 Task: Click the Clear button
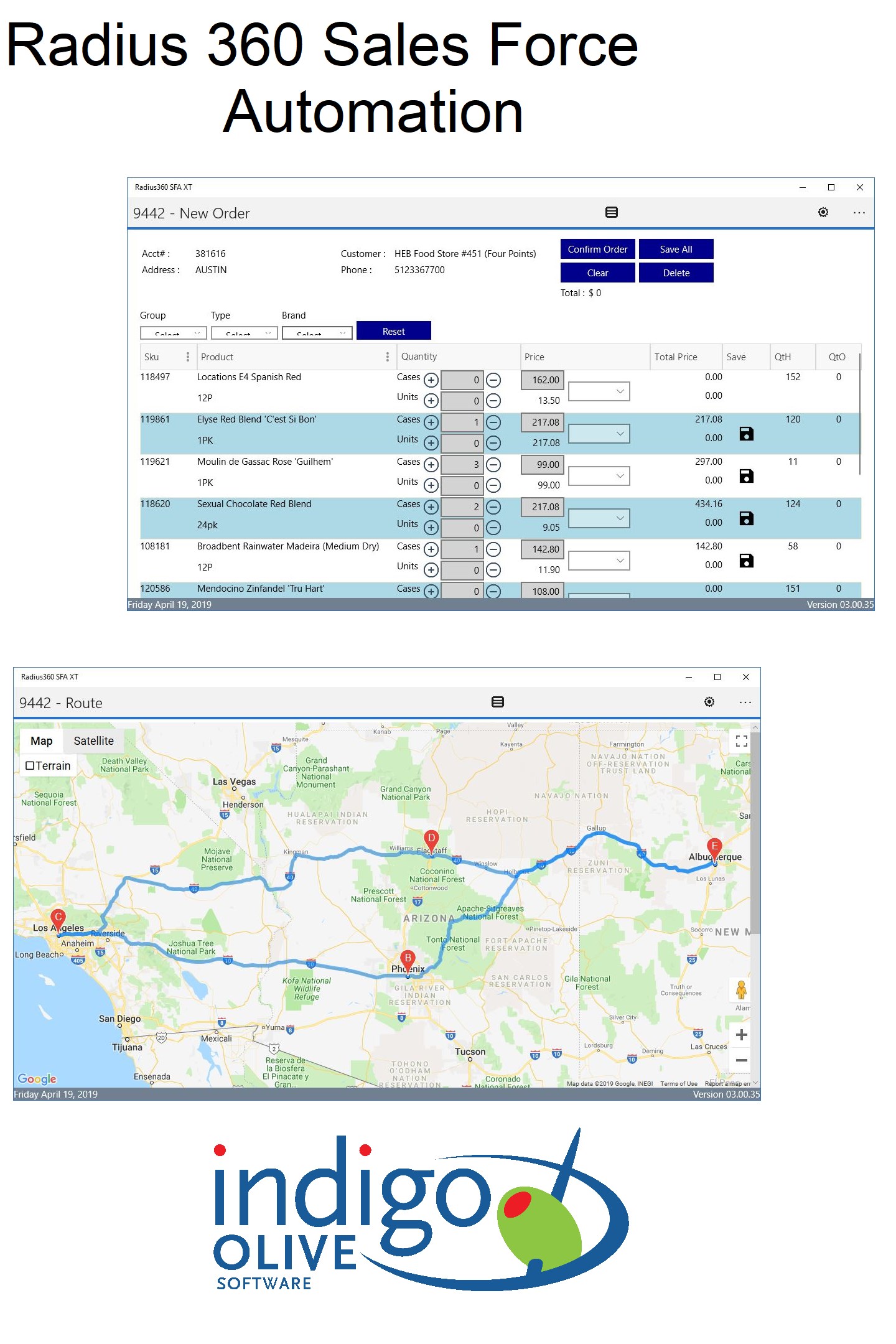click(597, 273)
